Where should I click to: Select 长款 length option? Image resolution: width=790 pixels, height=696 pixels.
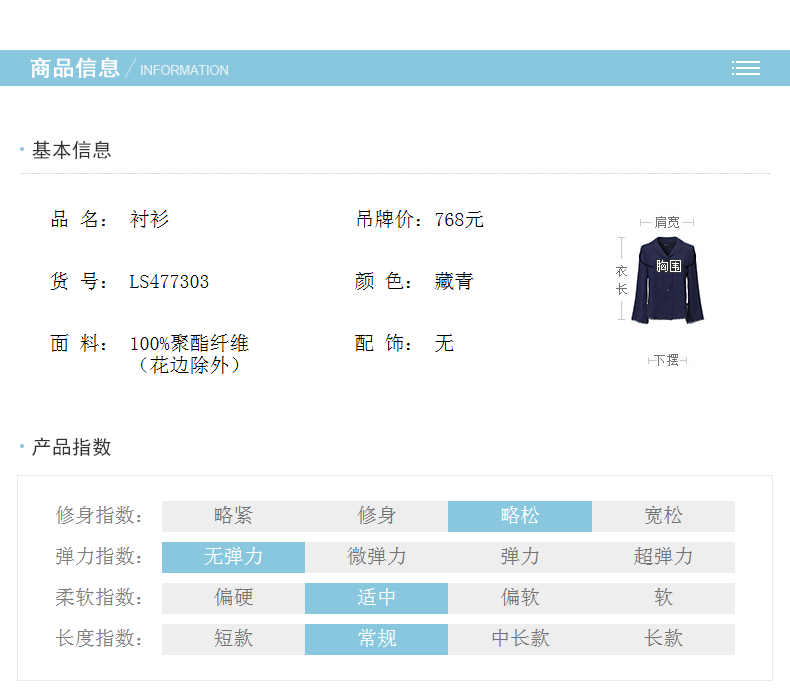(663, 639)
